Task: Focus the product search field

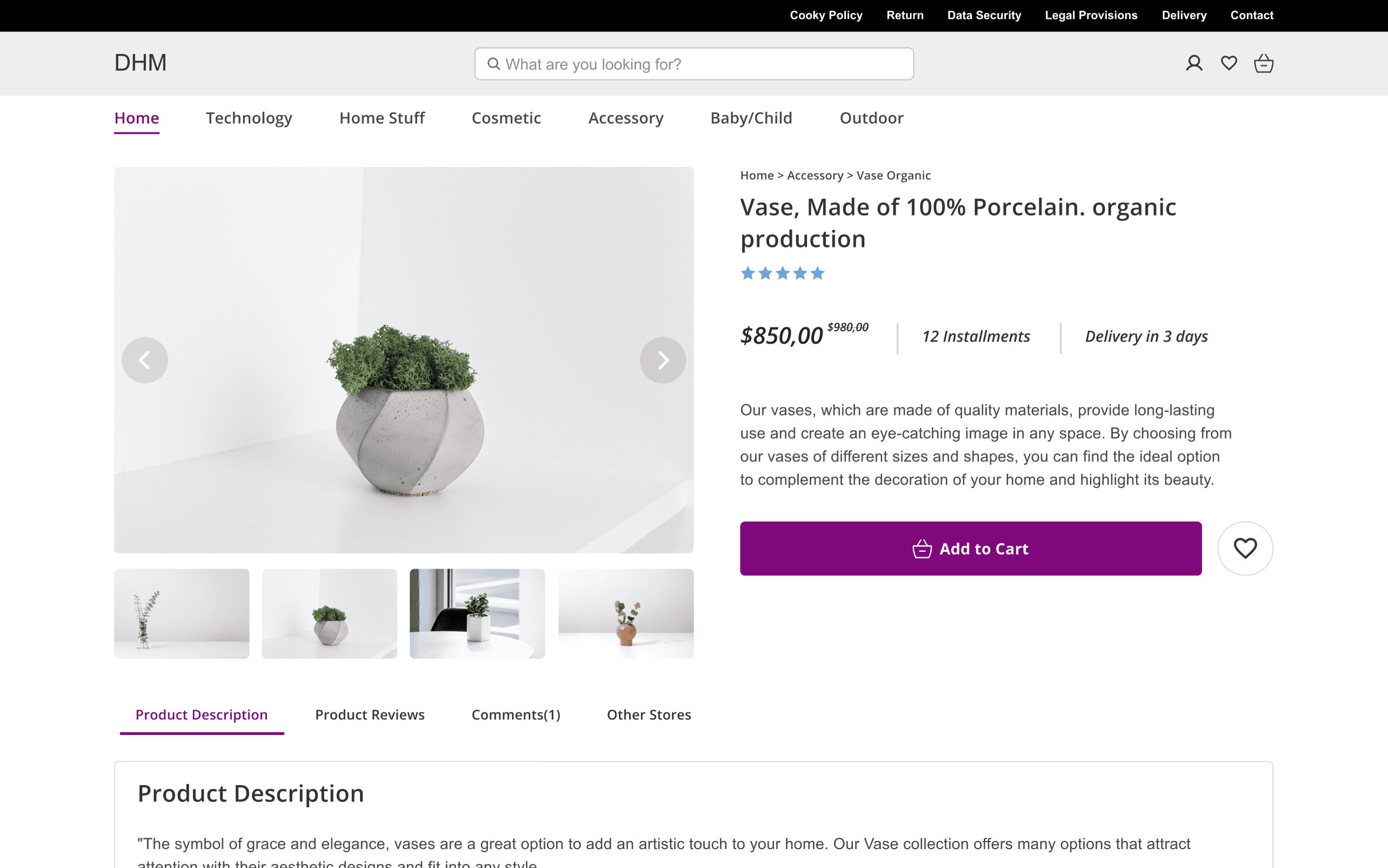Action: click(x=700, y=64)
